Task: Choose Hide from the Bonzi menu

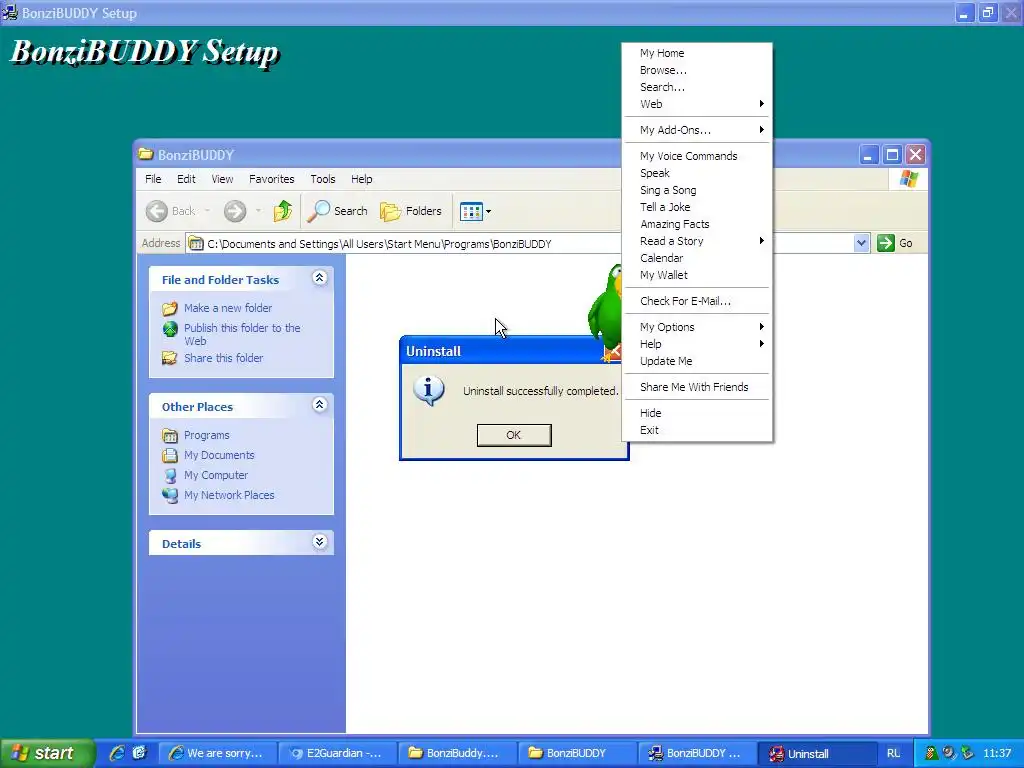Action: (697, 413)
